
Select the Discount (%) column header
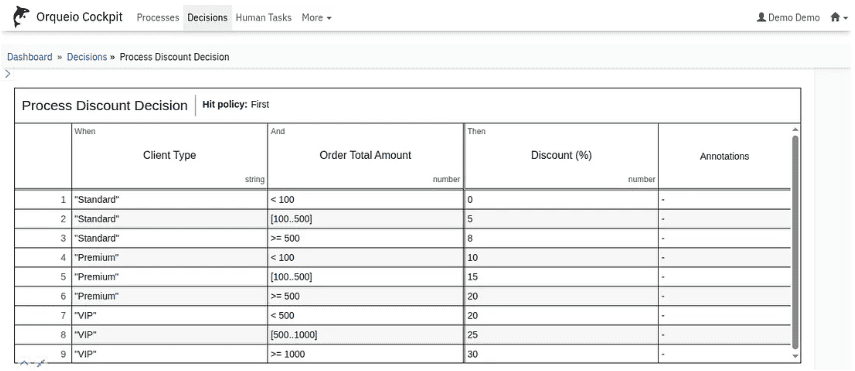(x=561, y=155)
